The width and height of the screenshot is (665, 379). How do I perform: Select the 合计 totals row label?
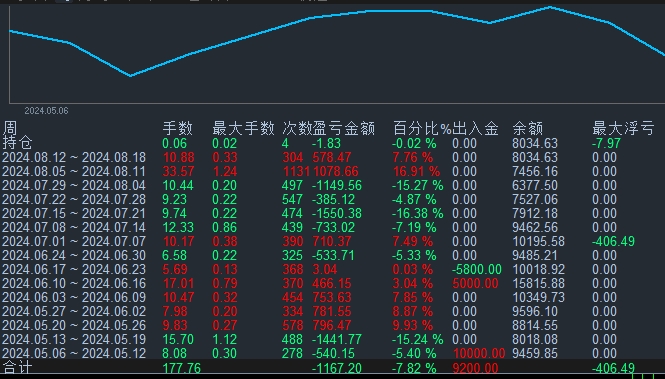tap(17, 368)
